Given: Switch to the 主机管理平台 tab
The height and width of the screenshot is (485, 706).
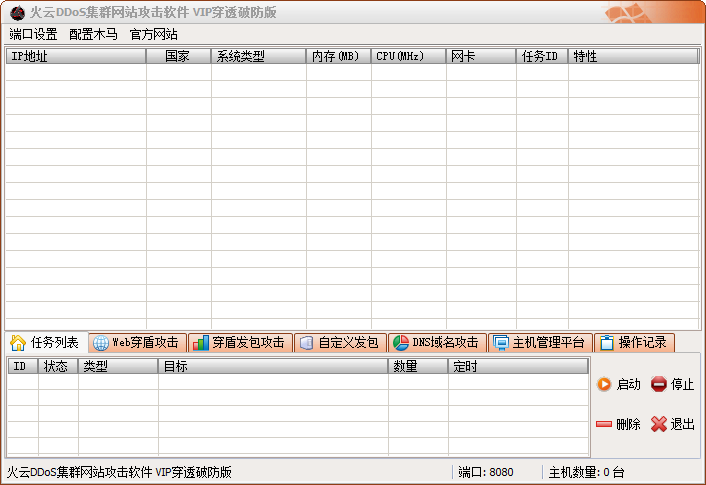Looking at the screenshot, I should [539, 343].
